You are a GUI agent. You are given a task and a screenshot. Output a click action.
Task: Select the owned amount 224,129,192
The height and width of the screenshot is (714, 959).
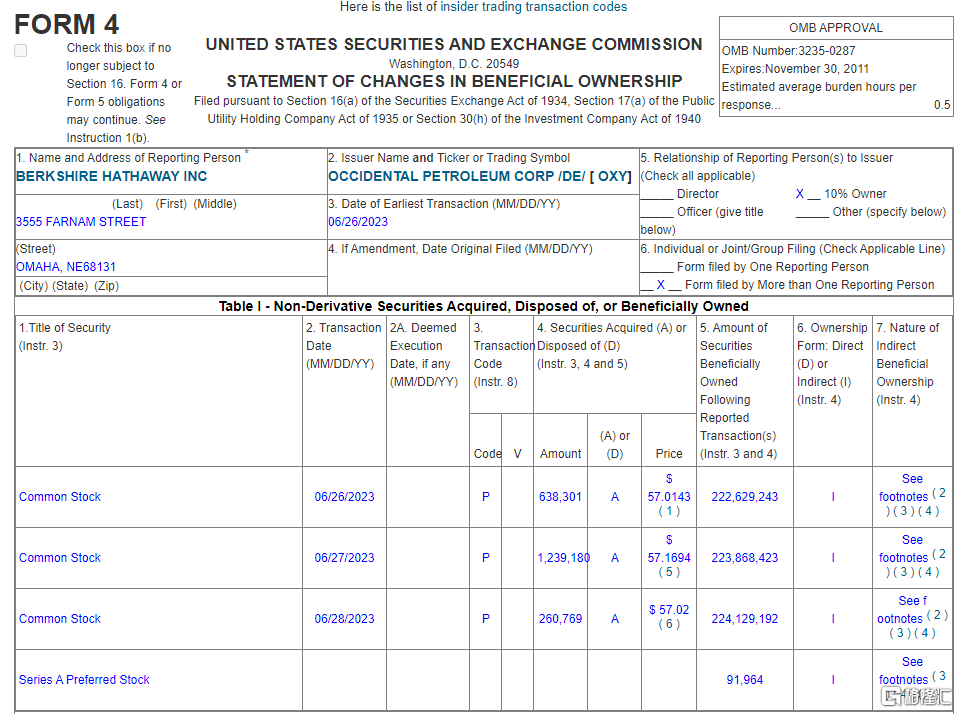pyautogui.click(x=744, y=619)
